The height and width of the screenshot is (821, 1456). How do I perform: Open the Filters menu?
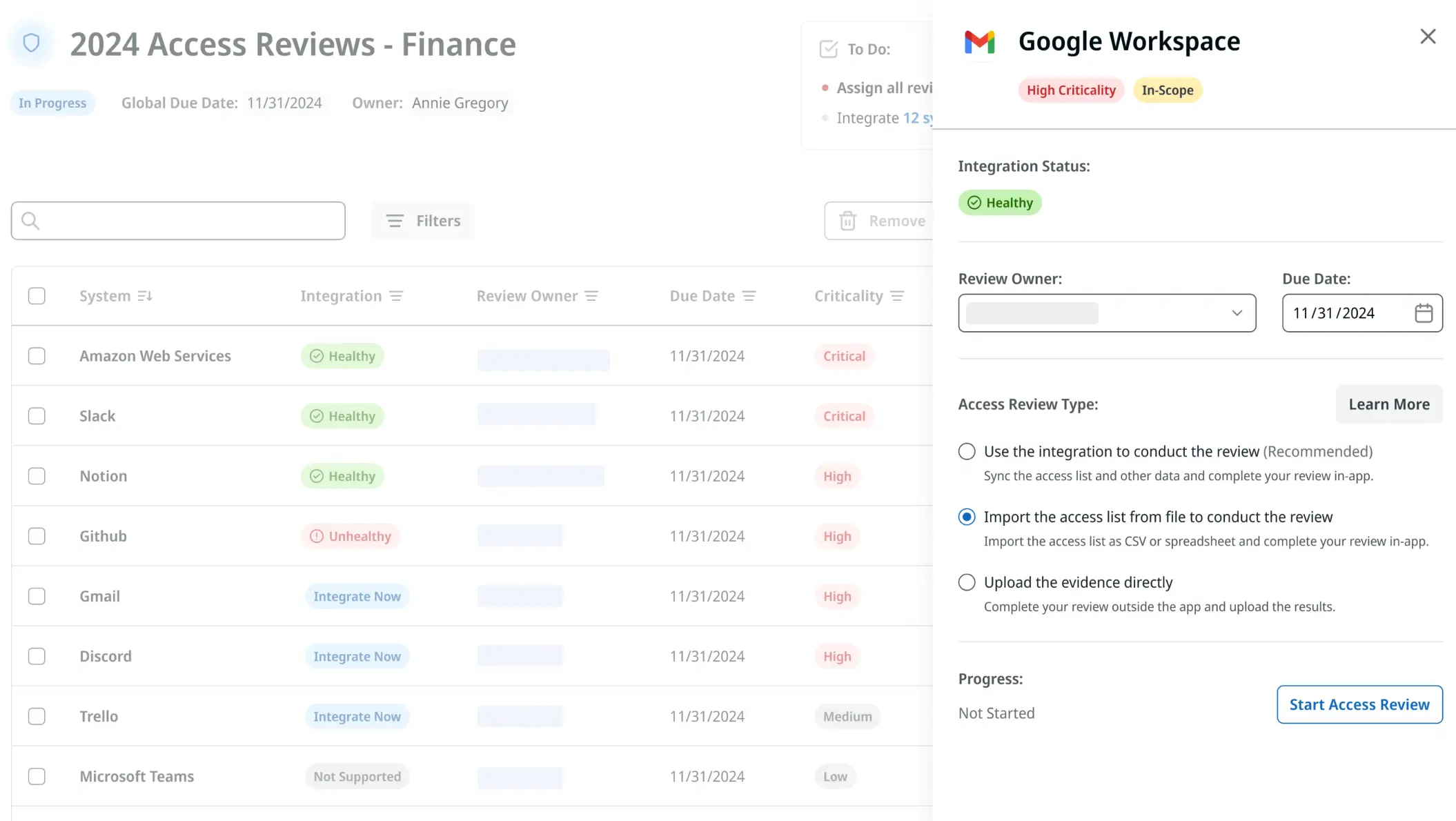[x=423, y=221]
